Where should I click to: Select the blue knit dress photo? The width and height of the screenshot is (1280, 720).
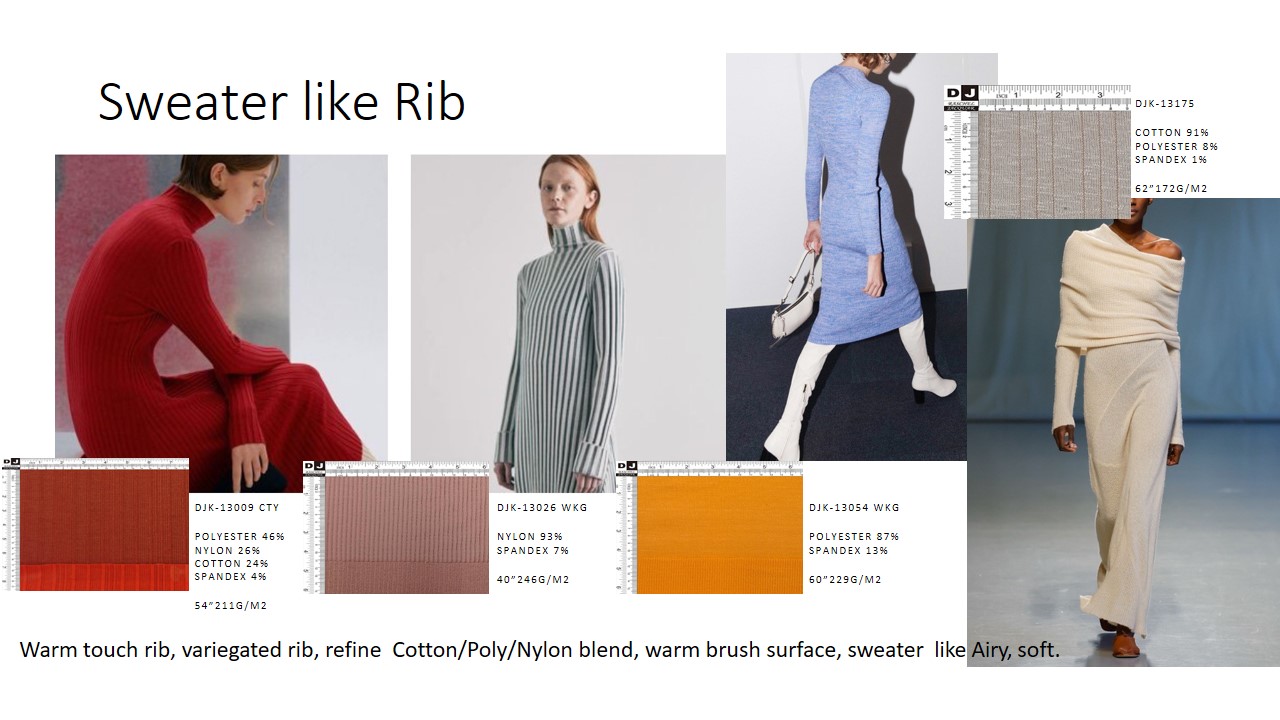click(x=846, y=256)
